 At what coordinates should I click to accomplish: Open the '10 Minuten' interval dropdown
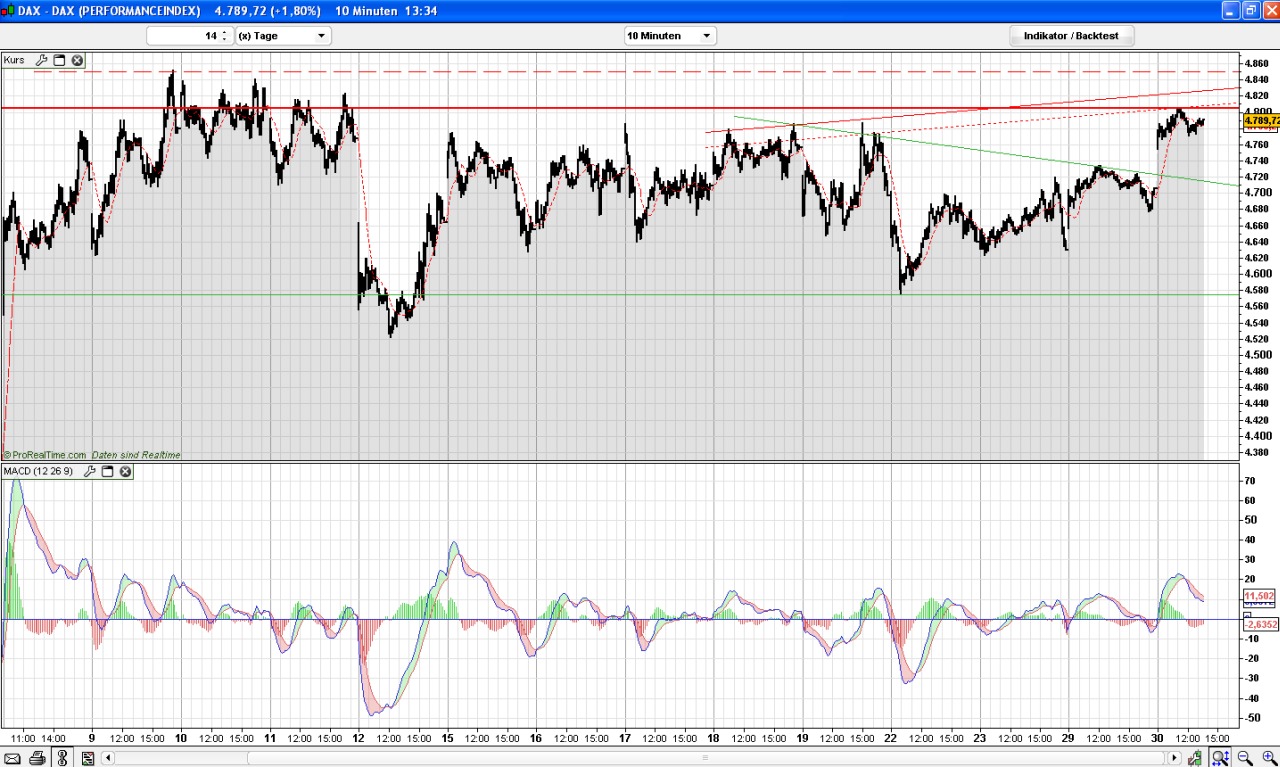[668, 35]
